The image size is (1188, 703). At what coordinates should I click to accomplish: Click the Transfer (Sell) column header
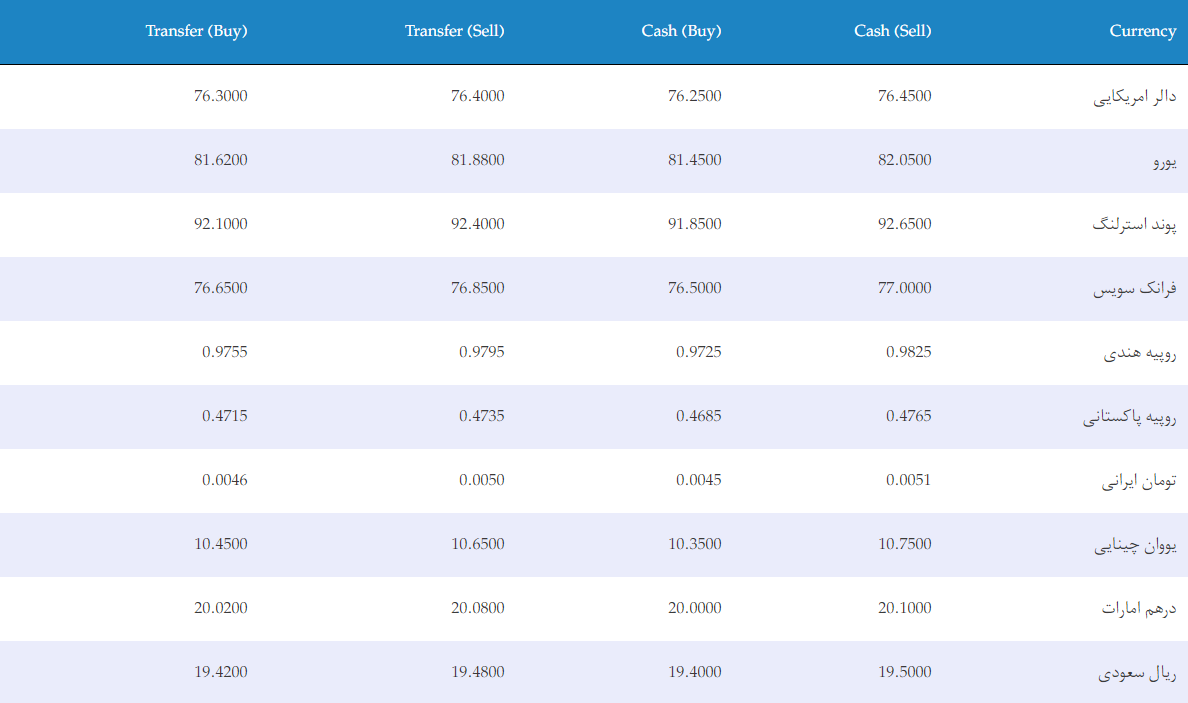coord(455,31)
